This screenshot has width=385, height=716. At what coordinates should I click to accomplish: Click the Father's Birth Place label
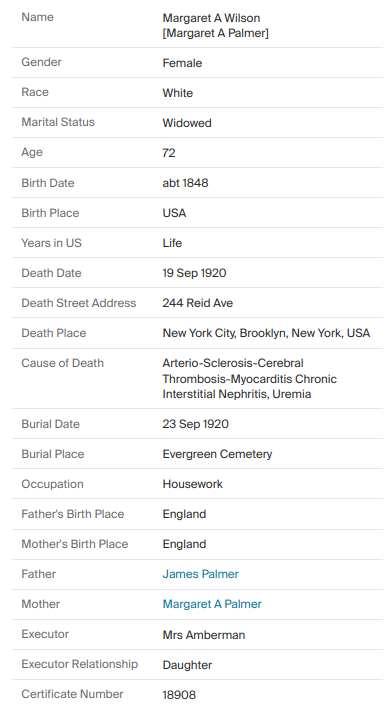[x=73, y=514]
